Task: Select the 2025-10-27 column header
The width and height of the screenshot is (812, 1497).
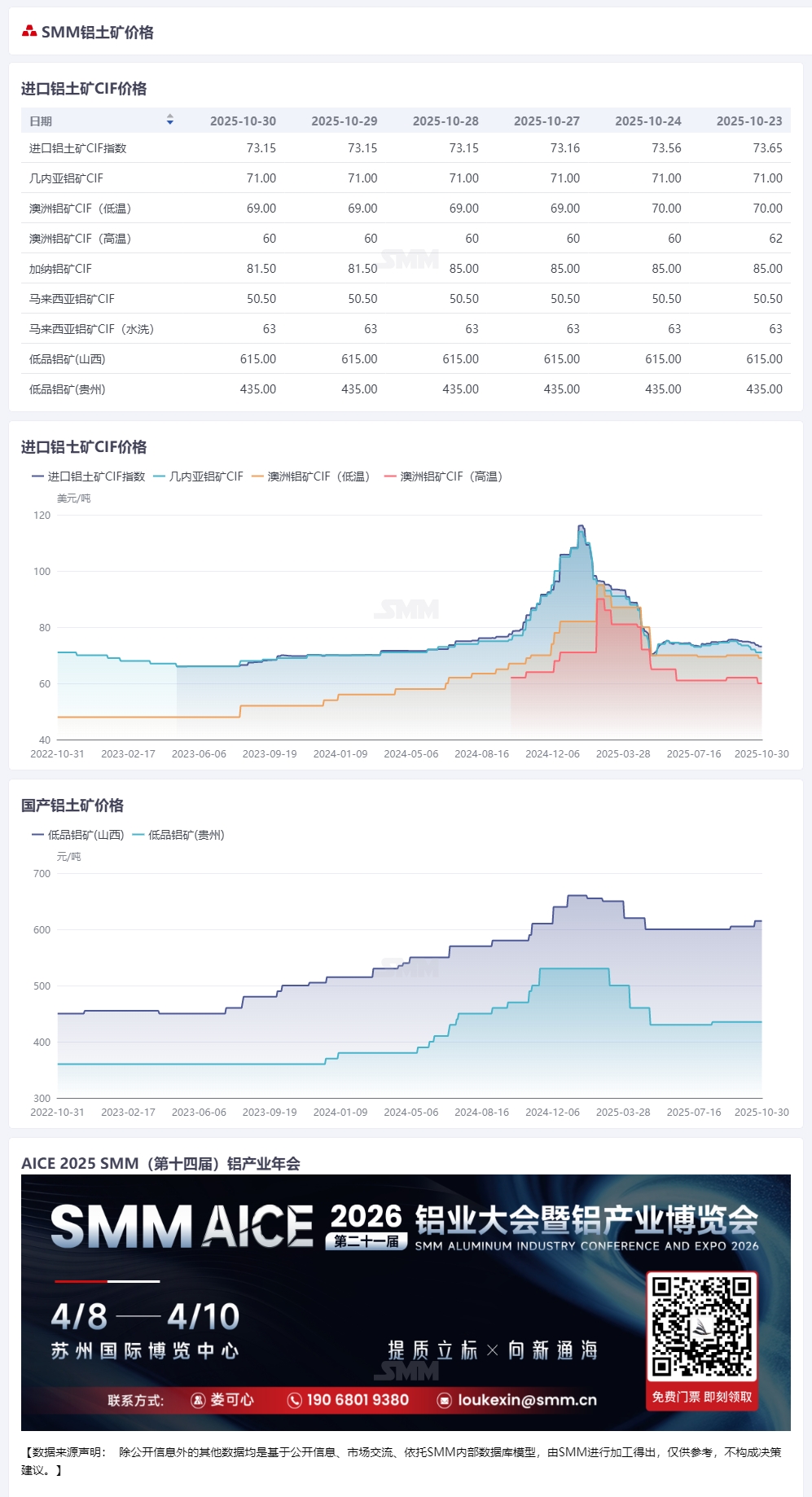Action: point(546,121)
